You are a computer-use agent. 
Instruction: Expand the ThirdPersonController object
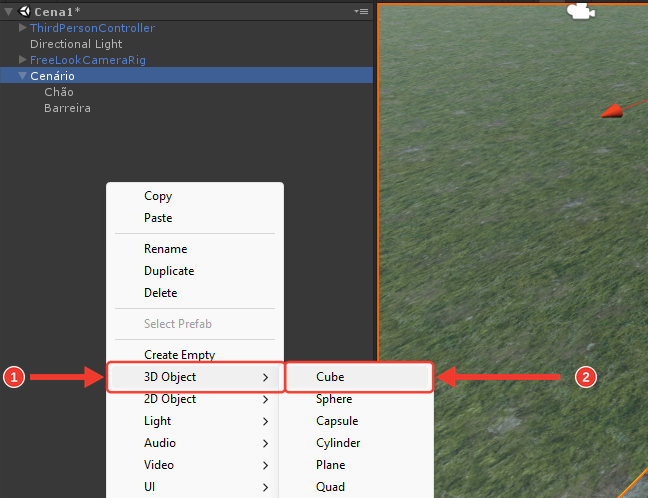tap(23, 28)
